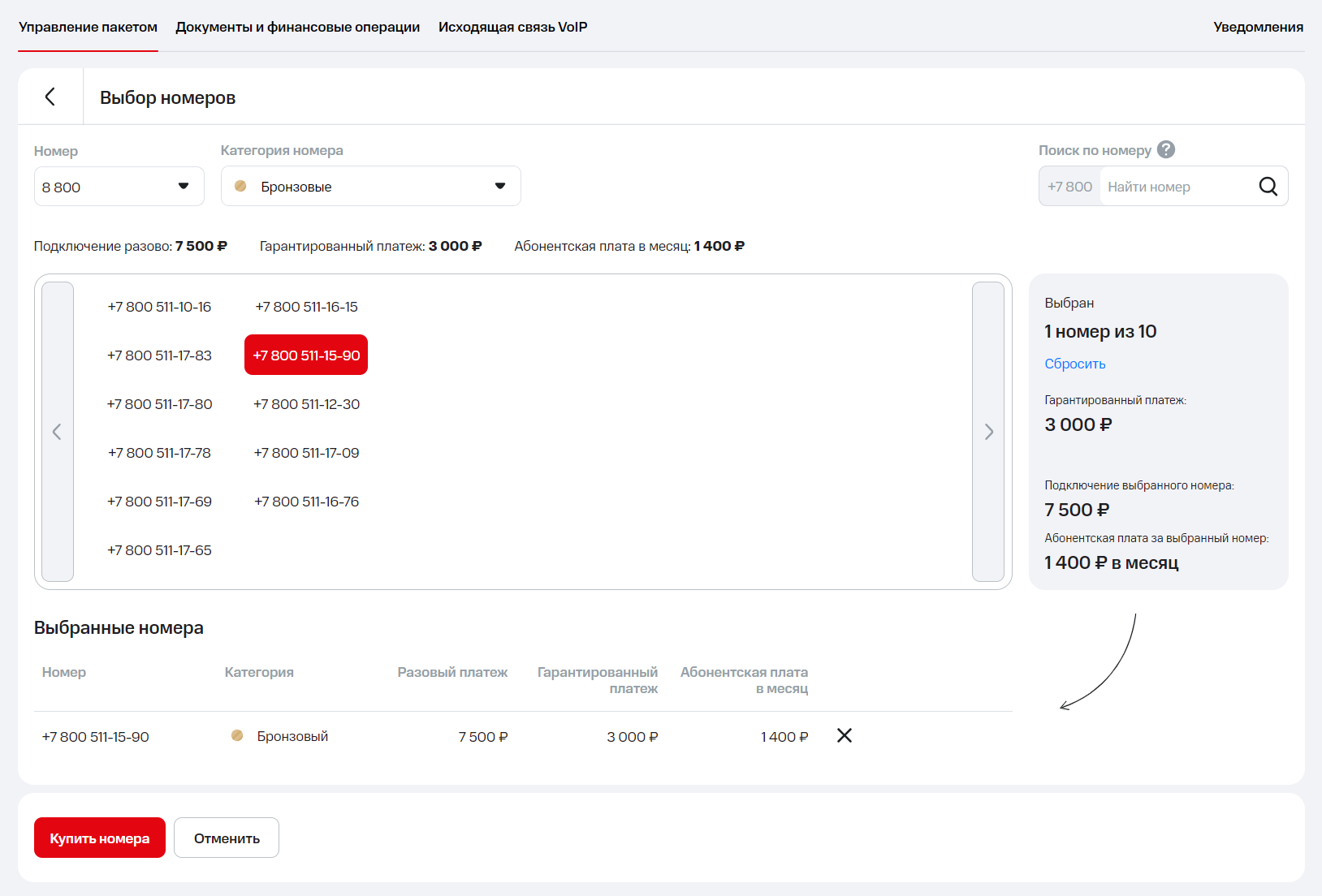The image size is (1322, 896).
Task: Open Документы и финансовые операции tab
Action: click(x=297, y=27)
